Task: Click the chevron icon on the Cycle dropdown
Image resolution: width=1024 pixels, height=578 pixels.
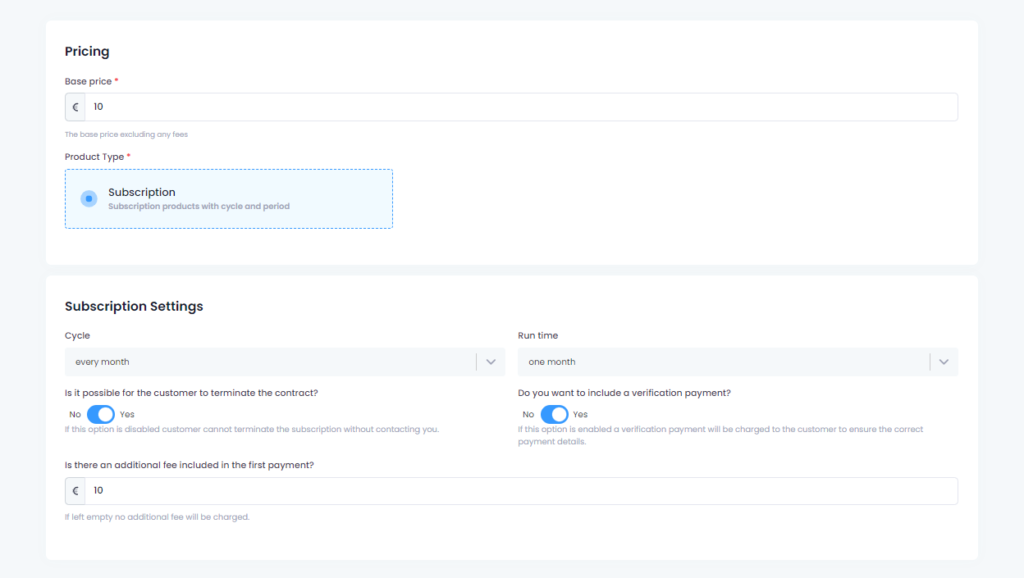Action: pos(491,361)
